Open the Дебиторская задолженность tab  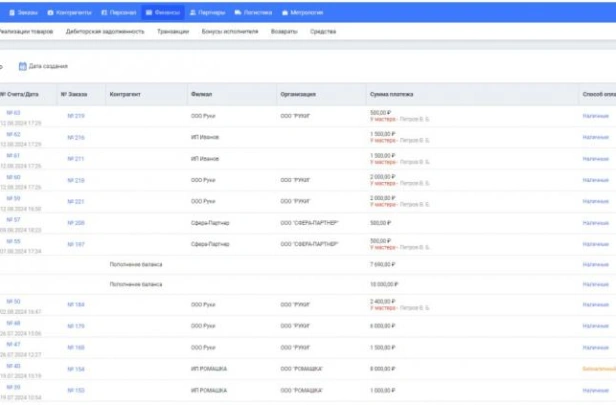pos(106,32)
